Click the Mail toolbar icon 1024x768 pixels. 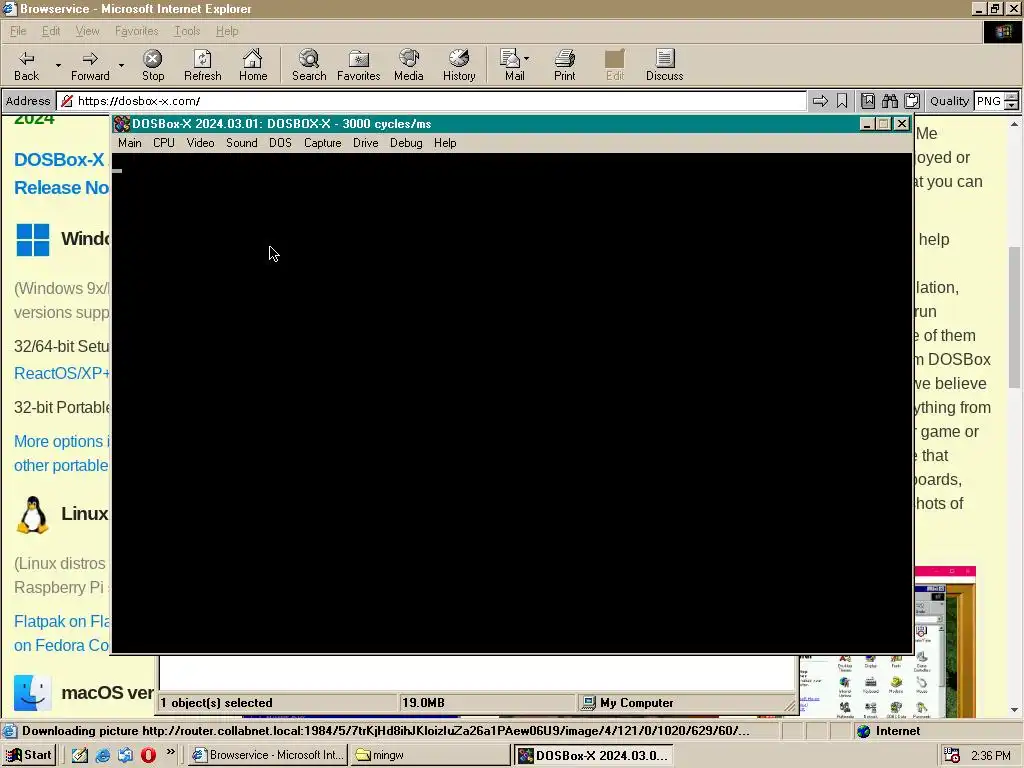pos(510,65)
